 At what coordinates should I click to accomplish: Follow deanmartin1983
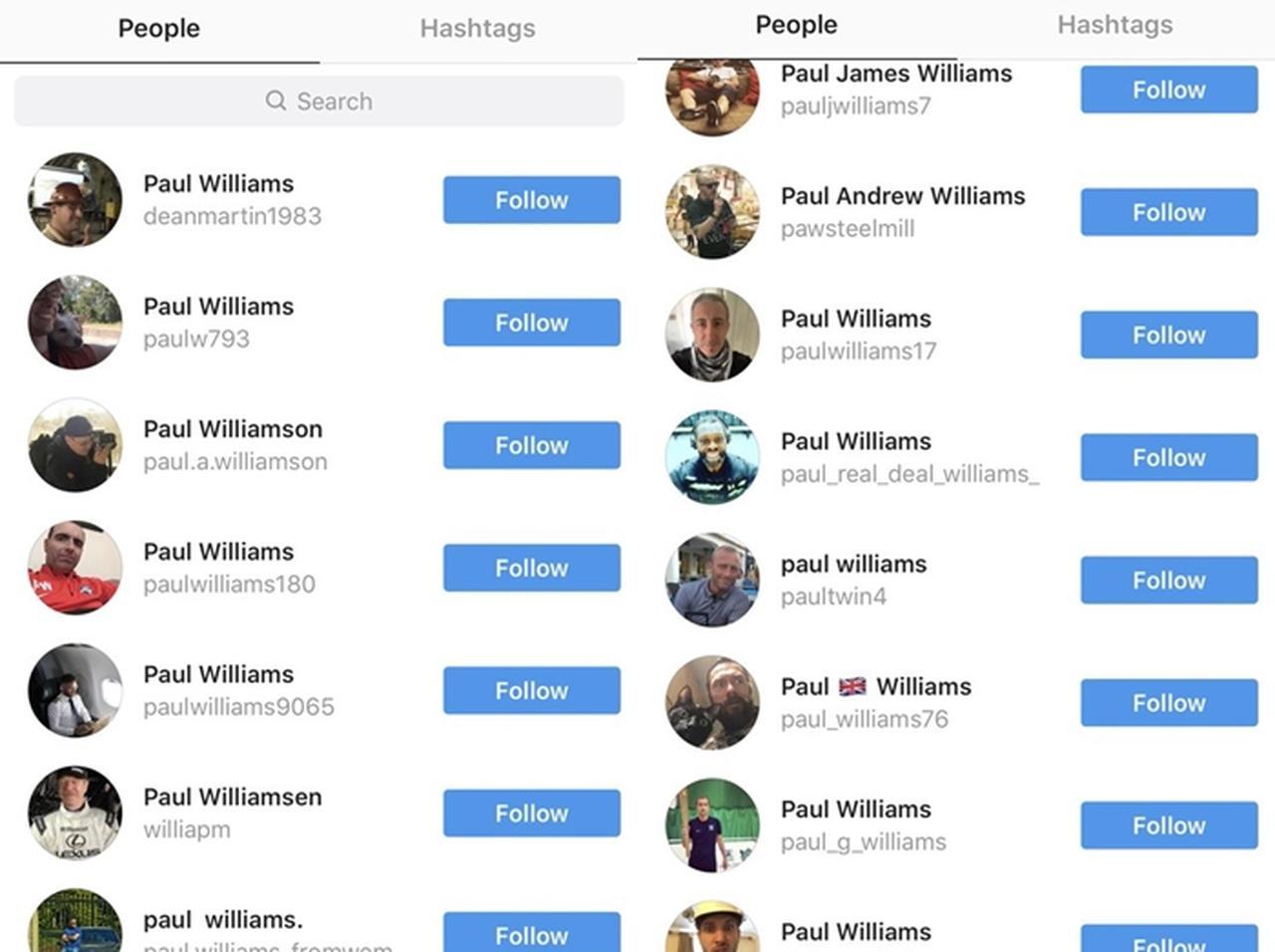pyautogui.click(x=532, y=200)
